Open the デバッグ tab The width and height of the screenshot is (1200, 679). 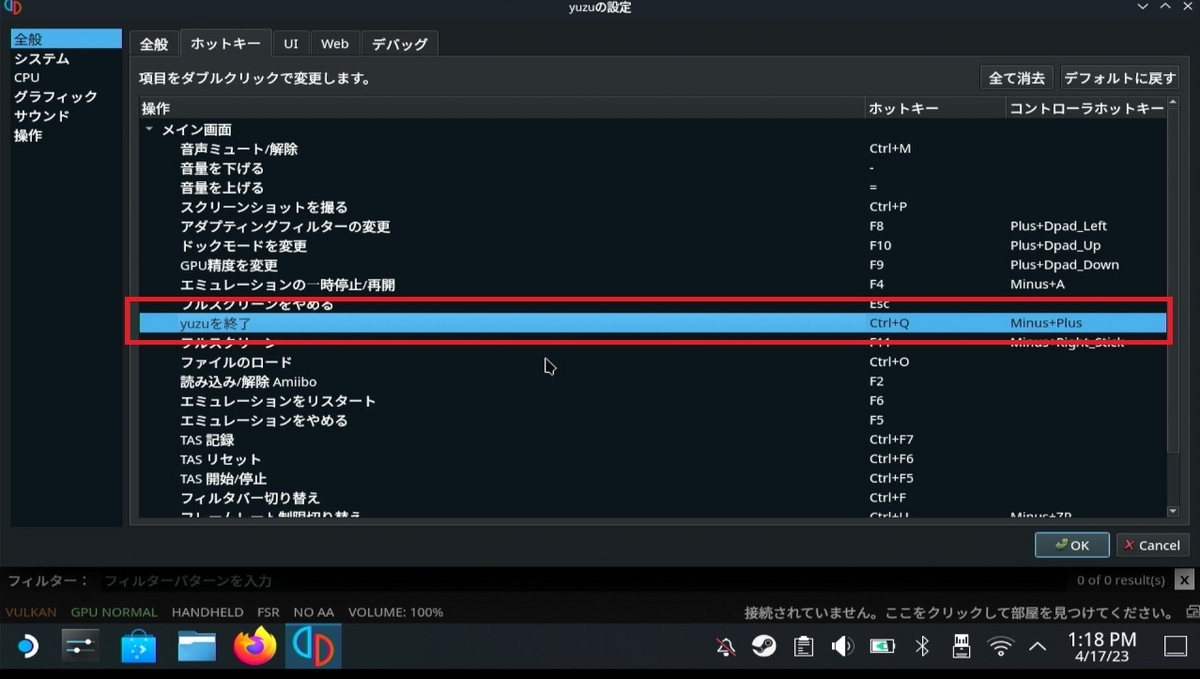point(399,44)
